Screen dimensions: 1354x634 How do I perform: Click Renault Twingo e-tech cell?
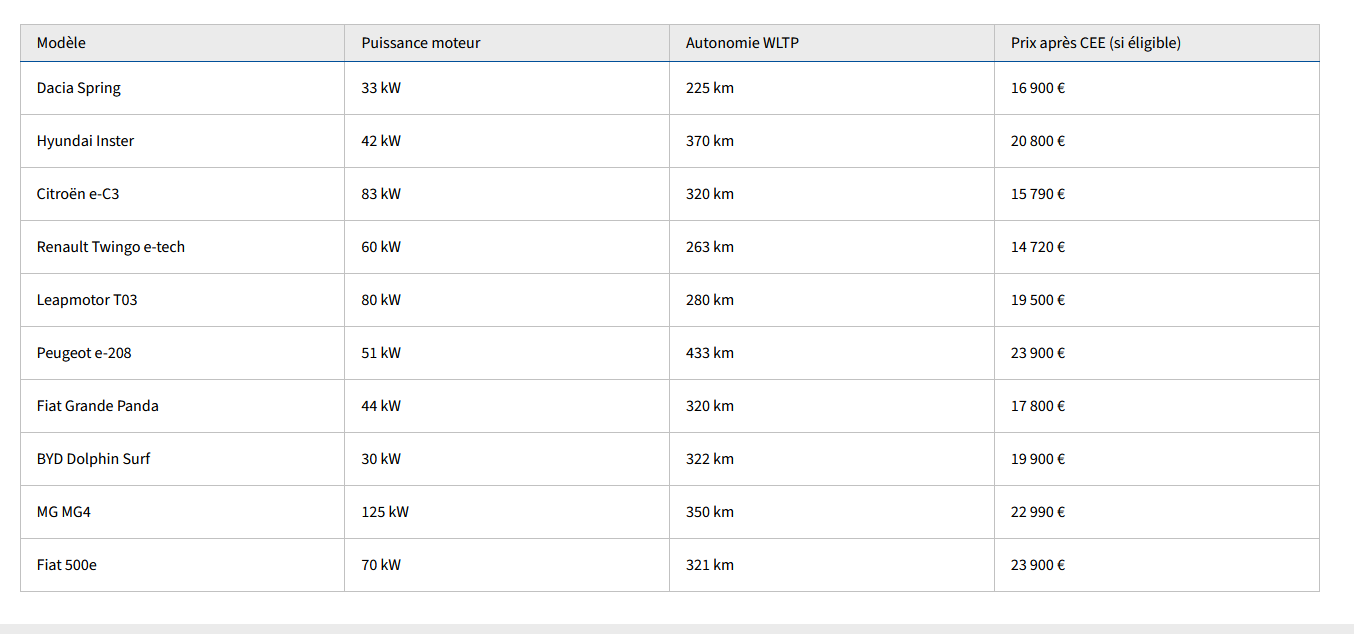pyautogui.click(x=111, y=247)
